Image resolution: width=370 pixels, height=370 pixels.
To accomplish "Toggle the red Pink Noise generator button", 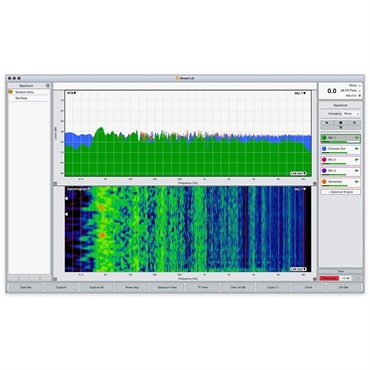I will click(x=329, y=278).
